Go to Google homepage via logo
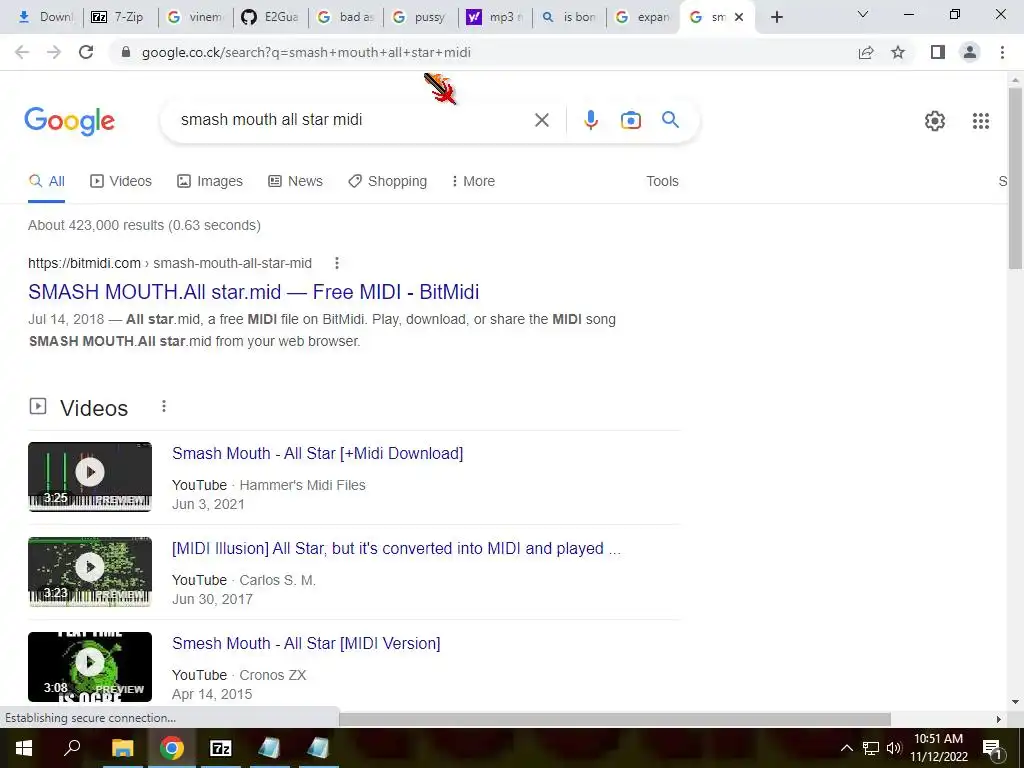Viewport: 1024px width, 768px height. click(x=69, y=121)
